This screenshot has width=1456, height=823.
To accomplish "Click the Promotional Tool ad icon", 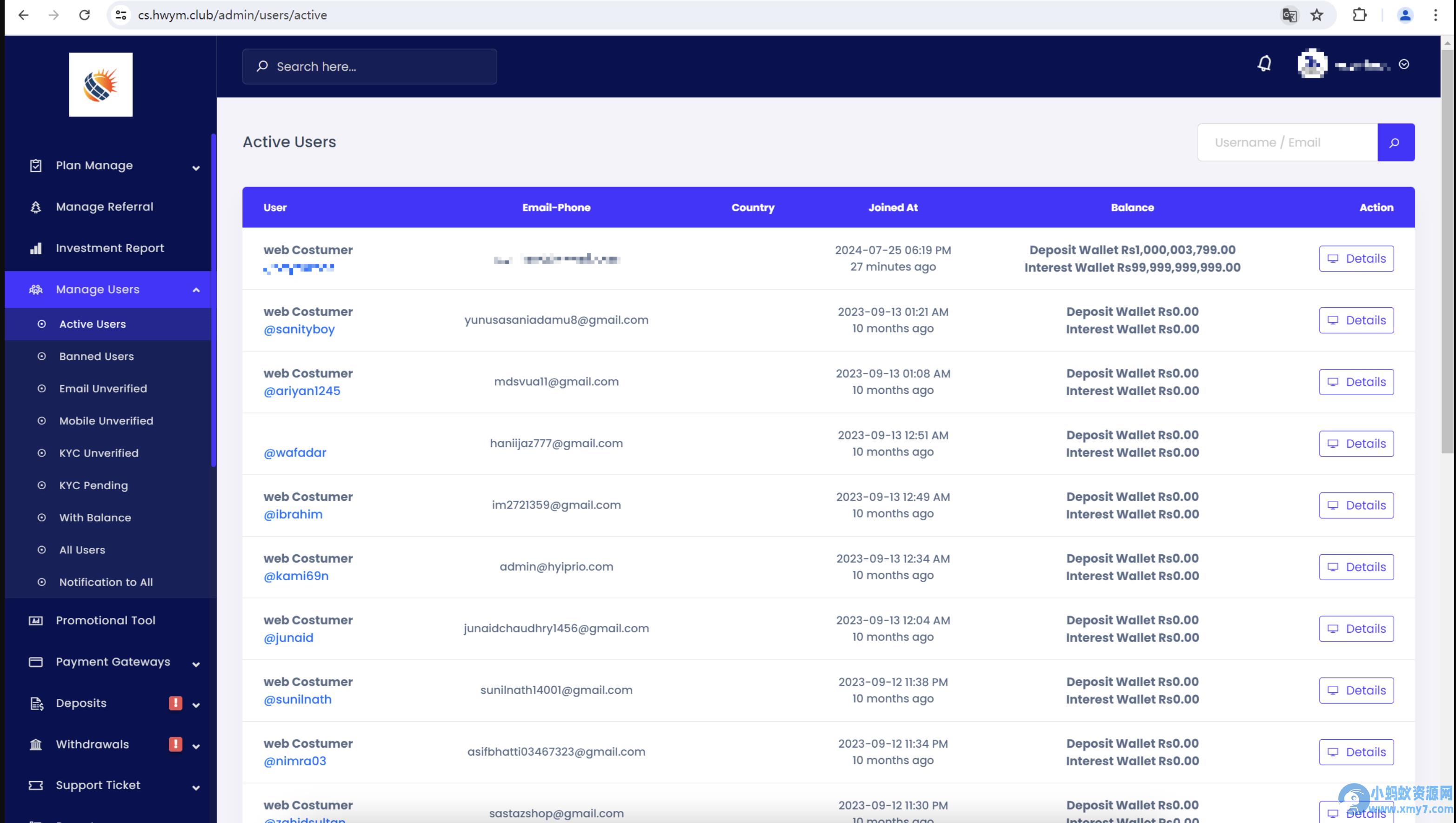I will tap(36, 621).
